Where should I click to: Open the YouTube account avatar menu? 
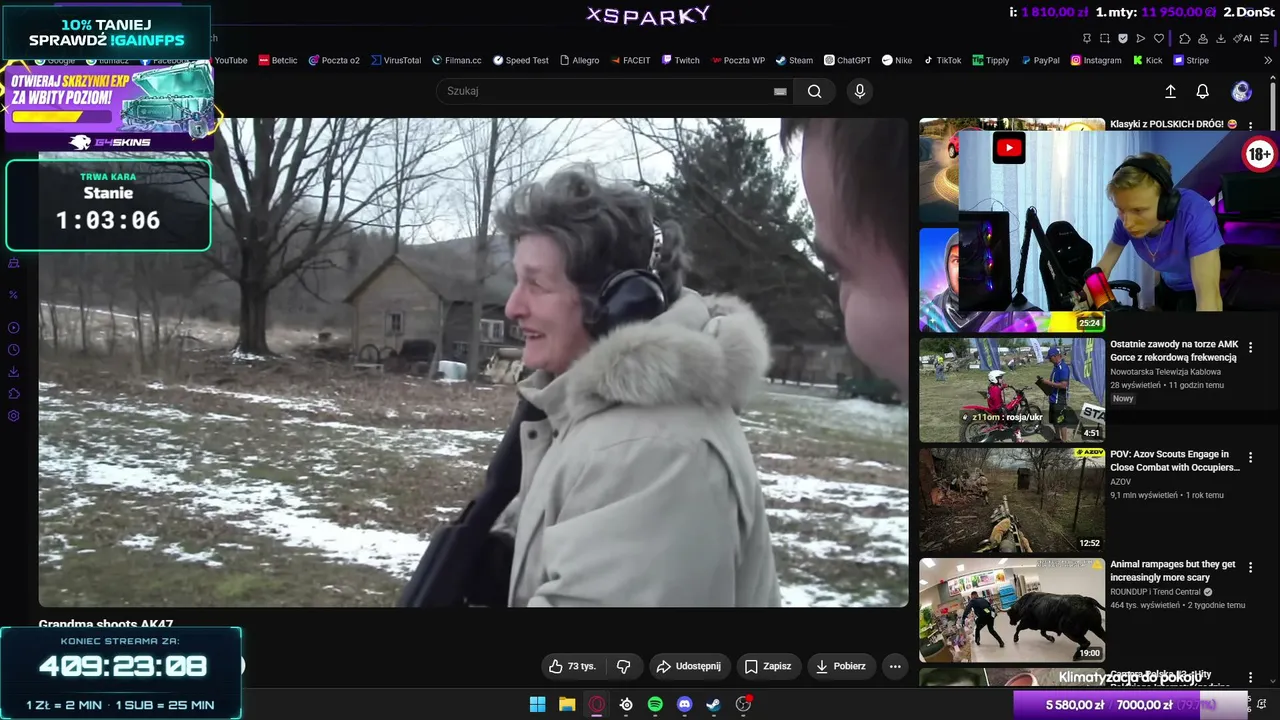pyautogui.click(x=1242, y=91)
